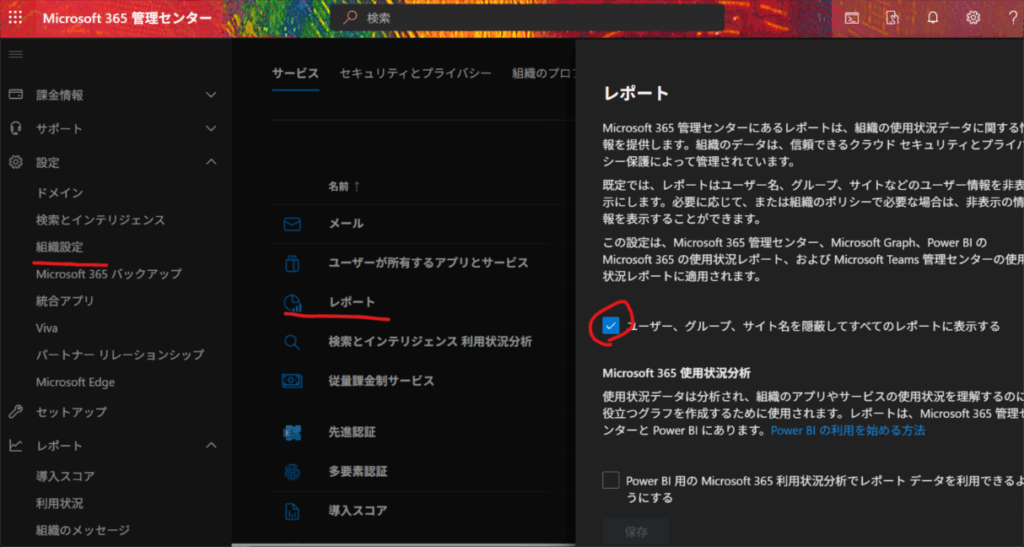The height and width of the screenshot is (547, 1024).
Task: Click the gear icon beside 設定
Action: [16, 162]
